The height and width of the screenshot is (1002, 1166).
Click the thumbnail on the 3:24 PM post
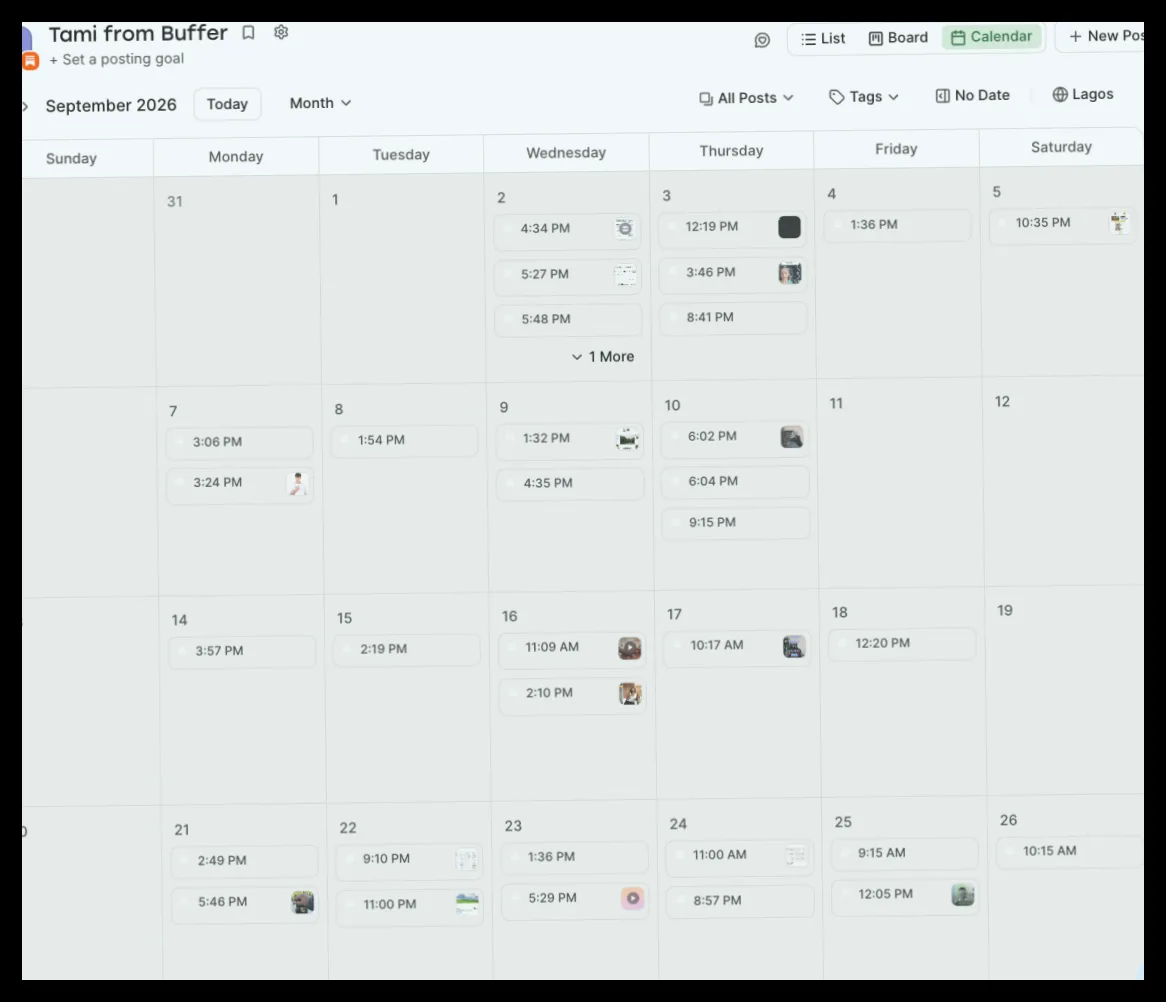(x=297, y=484)
